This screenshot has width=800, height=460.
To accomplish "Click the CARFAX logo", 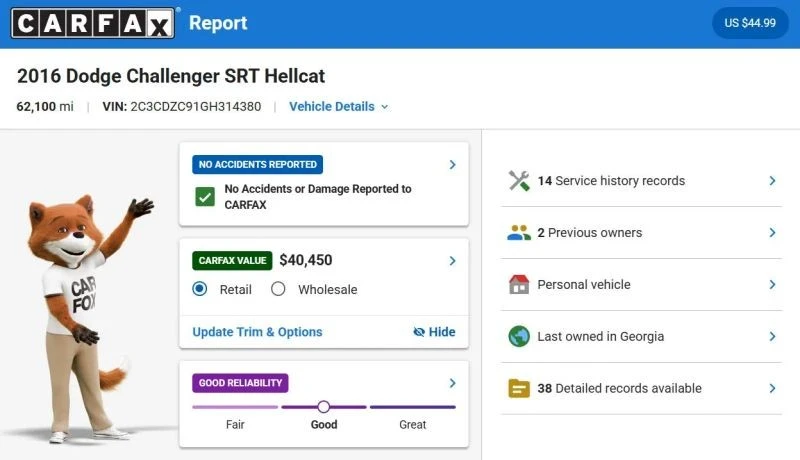I will [x=92, y=23].
